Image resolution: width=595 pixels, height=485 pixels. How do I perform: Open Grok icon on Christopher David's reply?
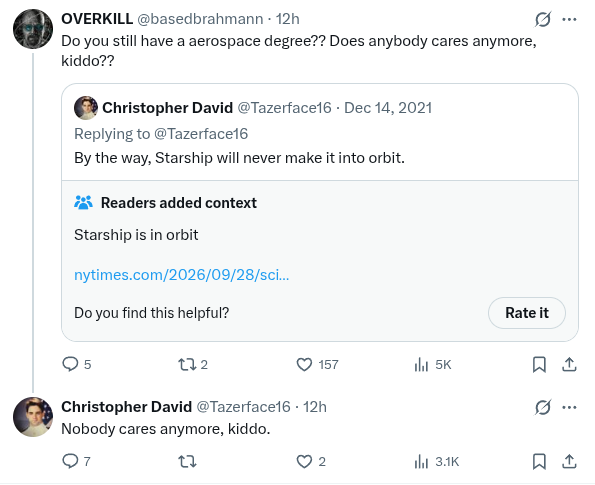543,407
